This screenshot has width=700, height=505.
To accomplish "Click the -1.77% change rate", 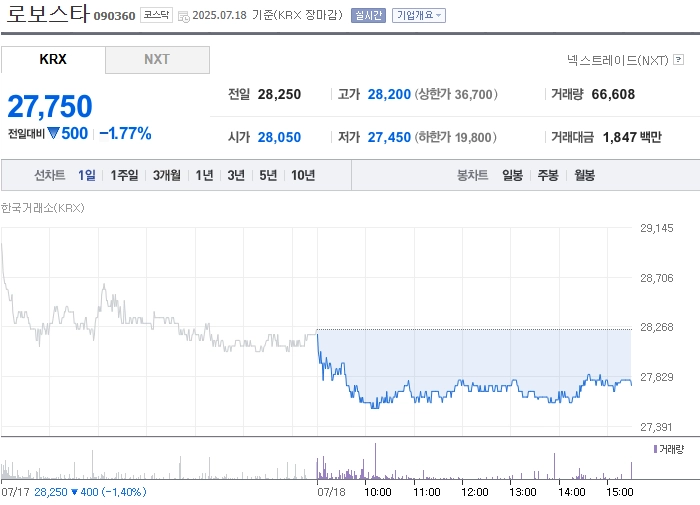I will [x=125, y=133].
